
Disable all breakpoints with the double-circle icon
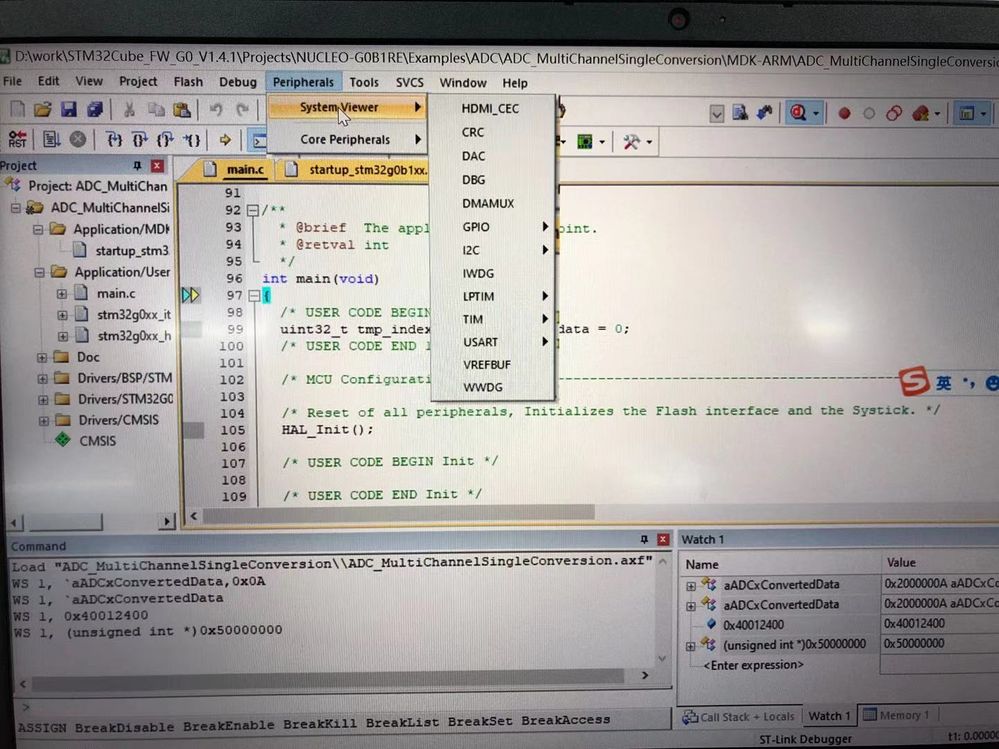tap(893, 114)
